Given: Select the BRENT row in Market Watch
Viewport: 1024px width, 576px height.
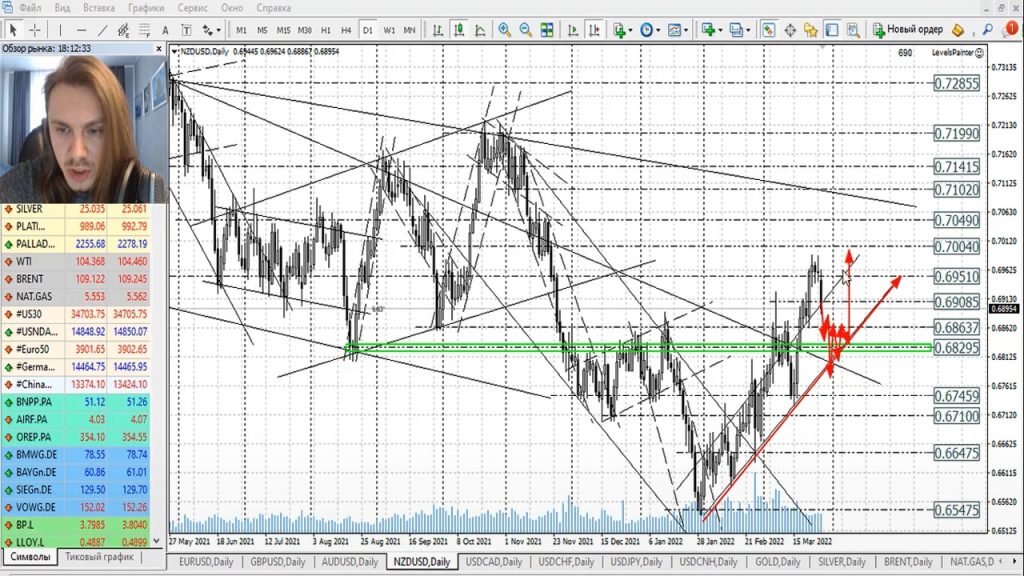Looking at the screenshot, I should point(40,277).
